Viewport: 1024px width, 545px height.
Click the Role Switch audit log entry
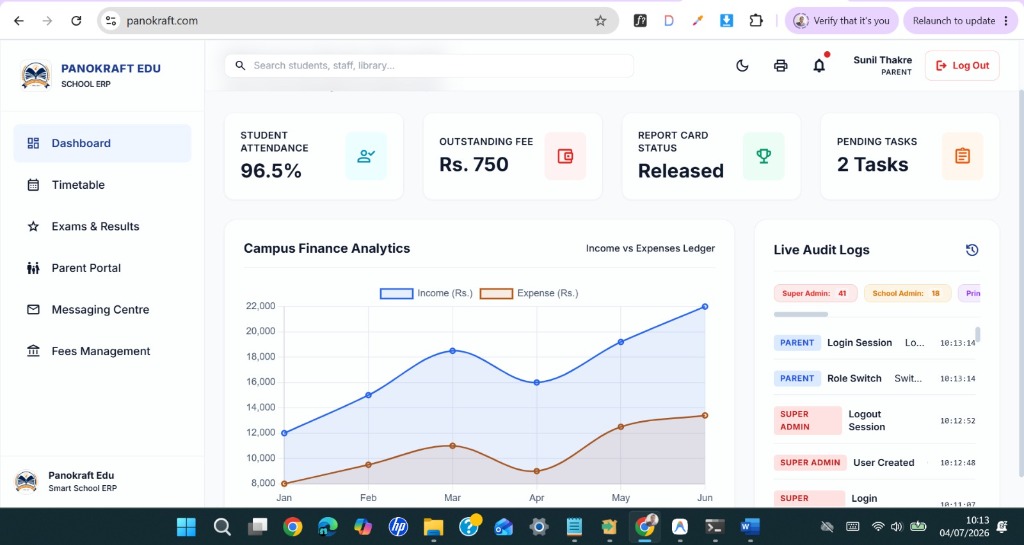click(x=874, y=379)
